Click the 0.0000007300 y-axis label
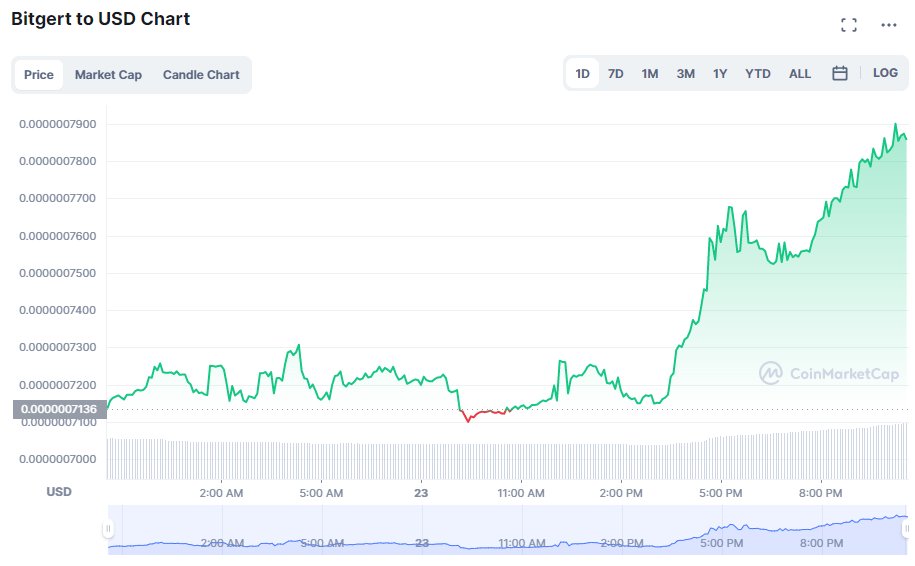Screen dimensions: 915x566 pyautogui.click(x=58, y=347)
